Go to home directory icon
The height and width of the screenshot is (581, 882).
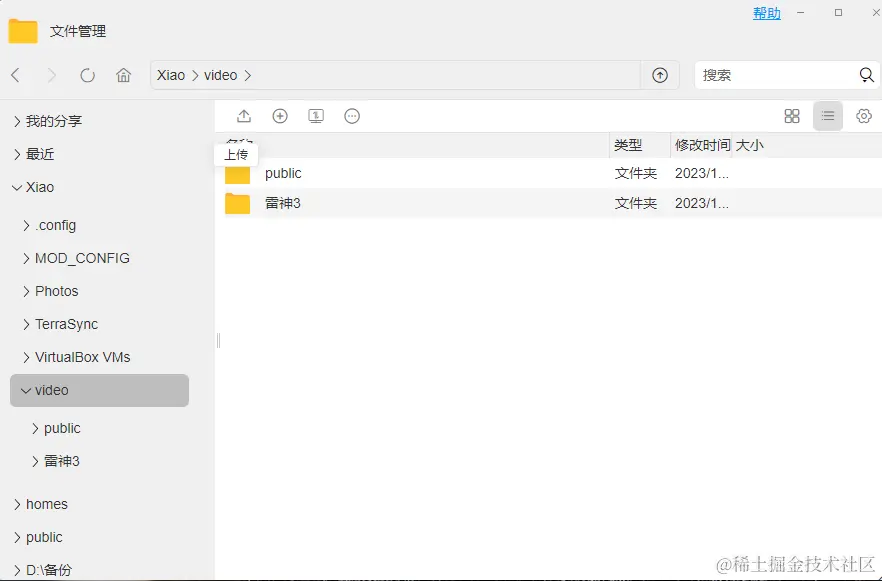point(123,75)
